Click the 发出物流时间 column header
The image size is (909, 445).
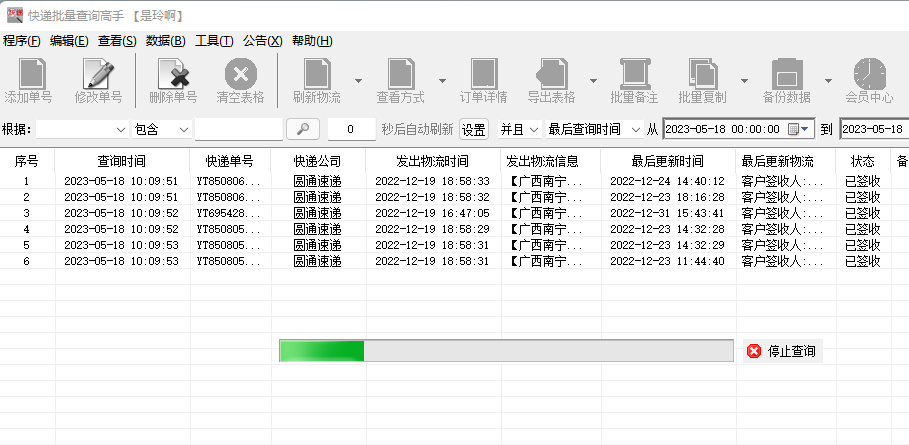click(x=432, y=161)
